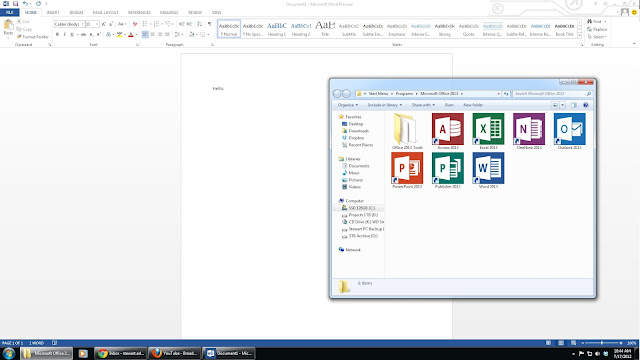The height and width of the screenshot is (360, 640).
Task: Switch to the VIEW tab
Action: point(216,12)
